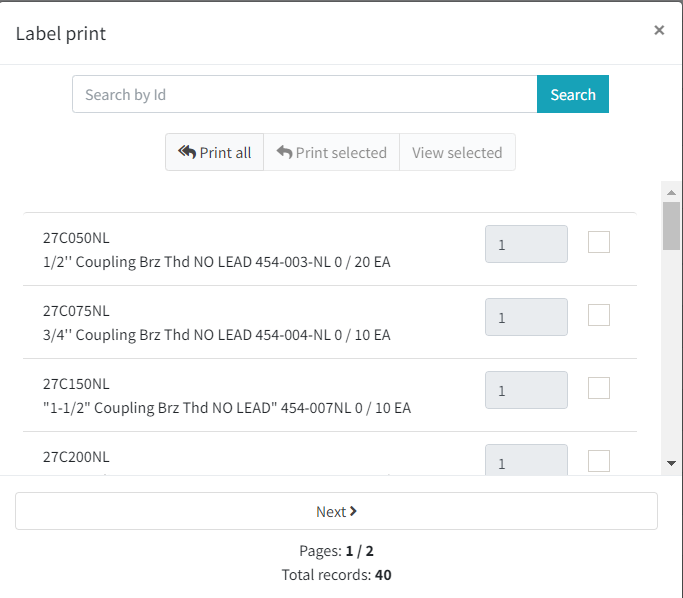This screenshot has height=598, width=683.
Task: Click the Print selected reply arrow icon
Action: click(284, 153)
